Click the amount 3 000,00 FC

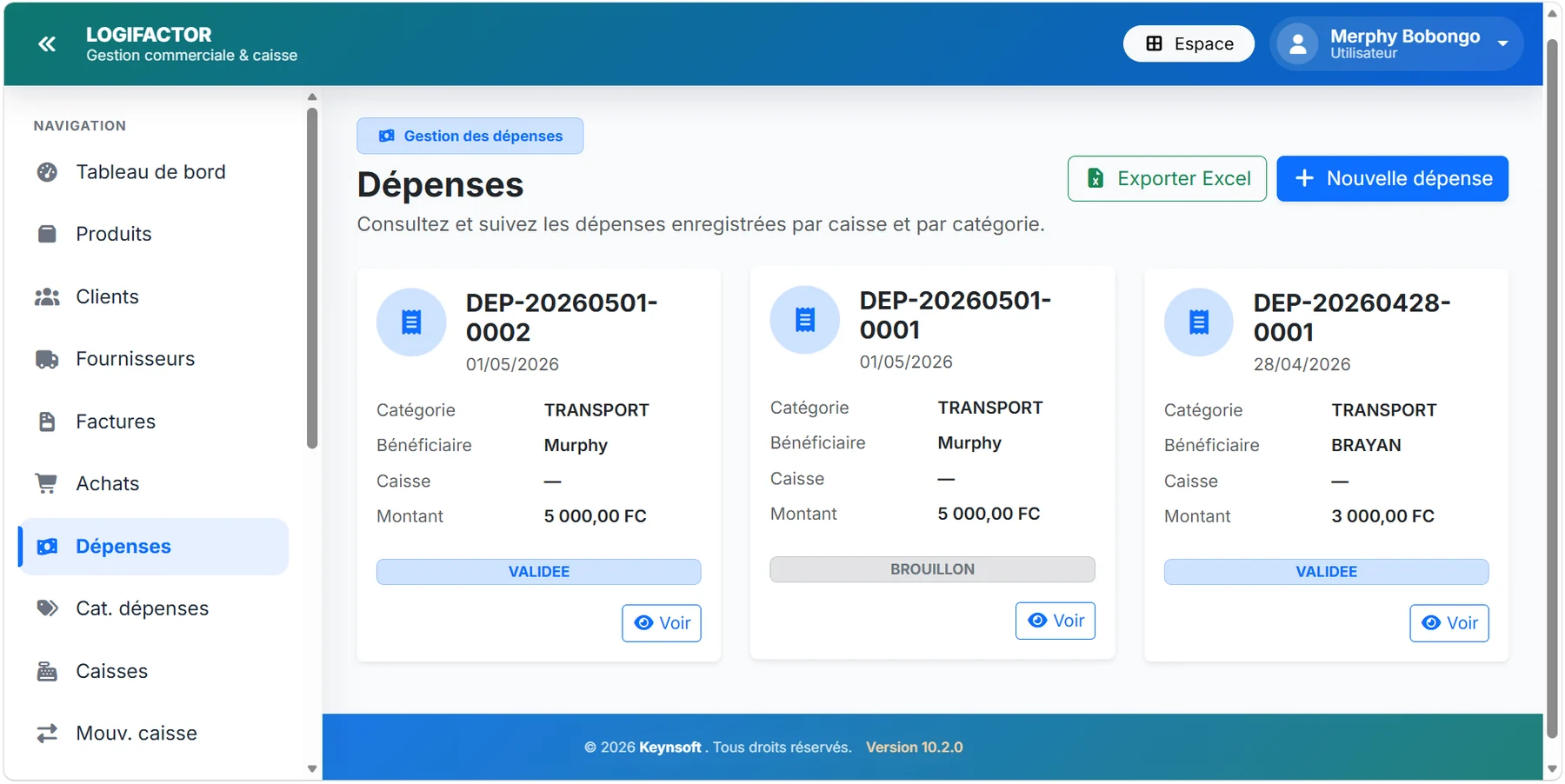1382,516
